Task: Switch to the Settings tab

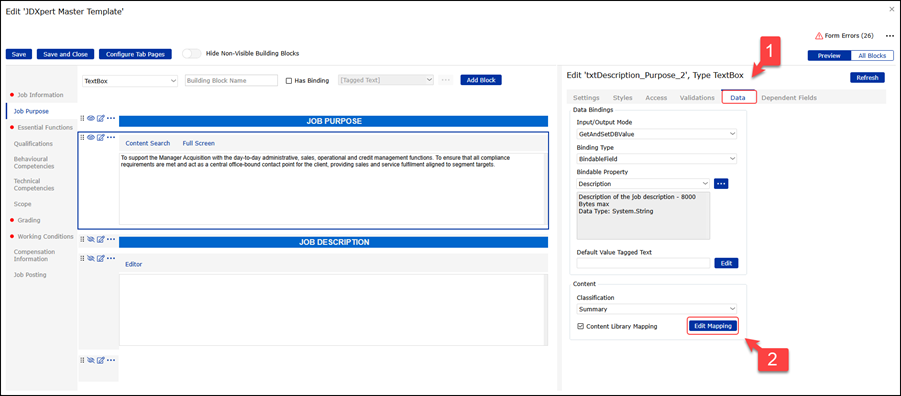Action: [x=586, y=98]
